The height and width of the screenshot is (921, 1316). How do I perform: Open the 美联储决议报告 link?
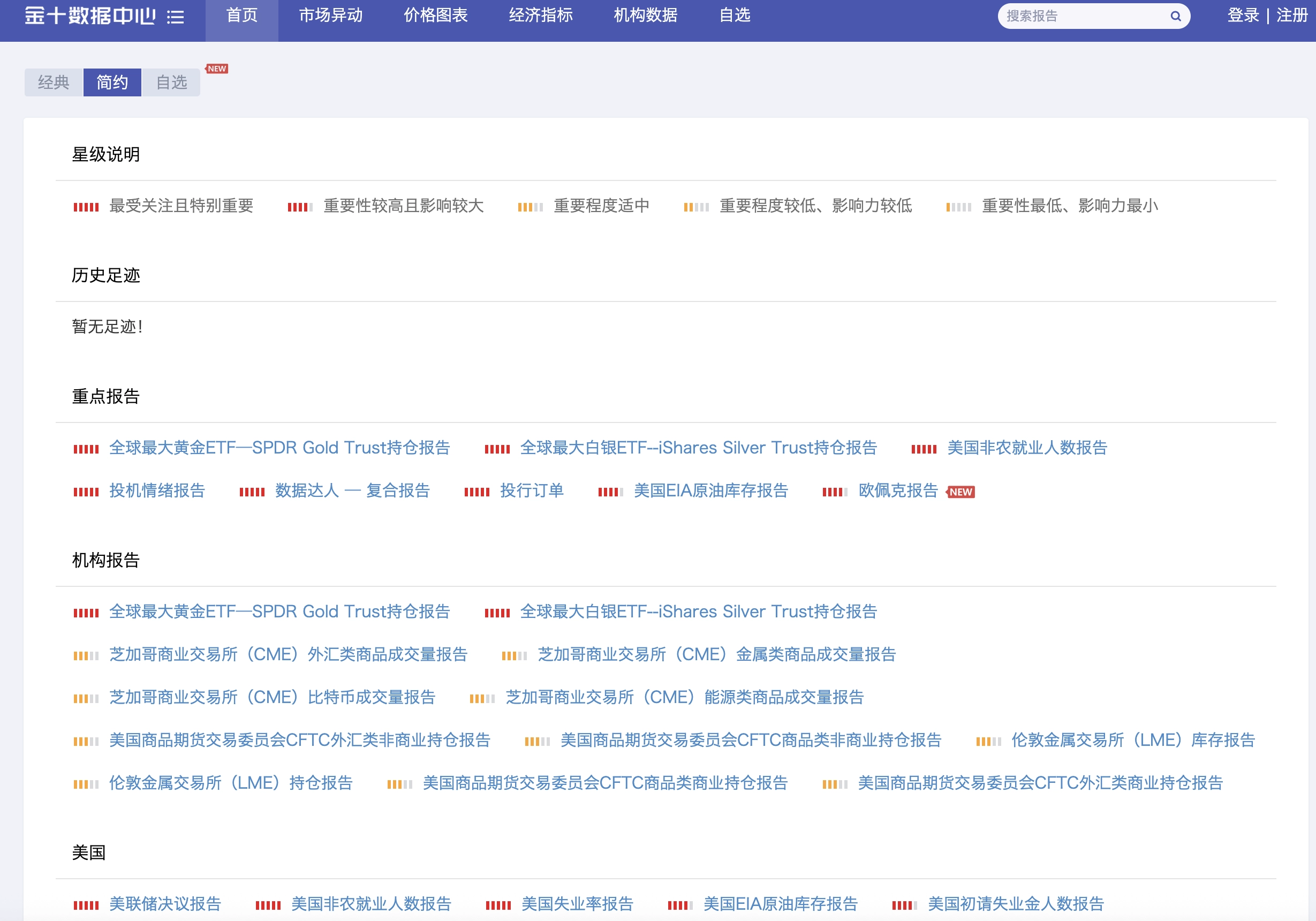165,904
